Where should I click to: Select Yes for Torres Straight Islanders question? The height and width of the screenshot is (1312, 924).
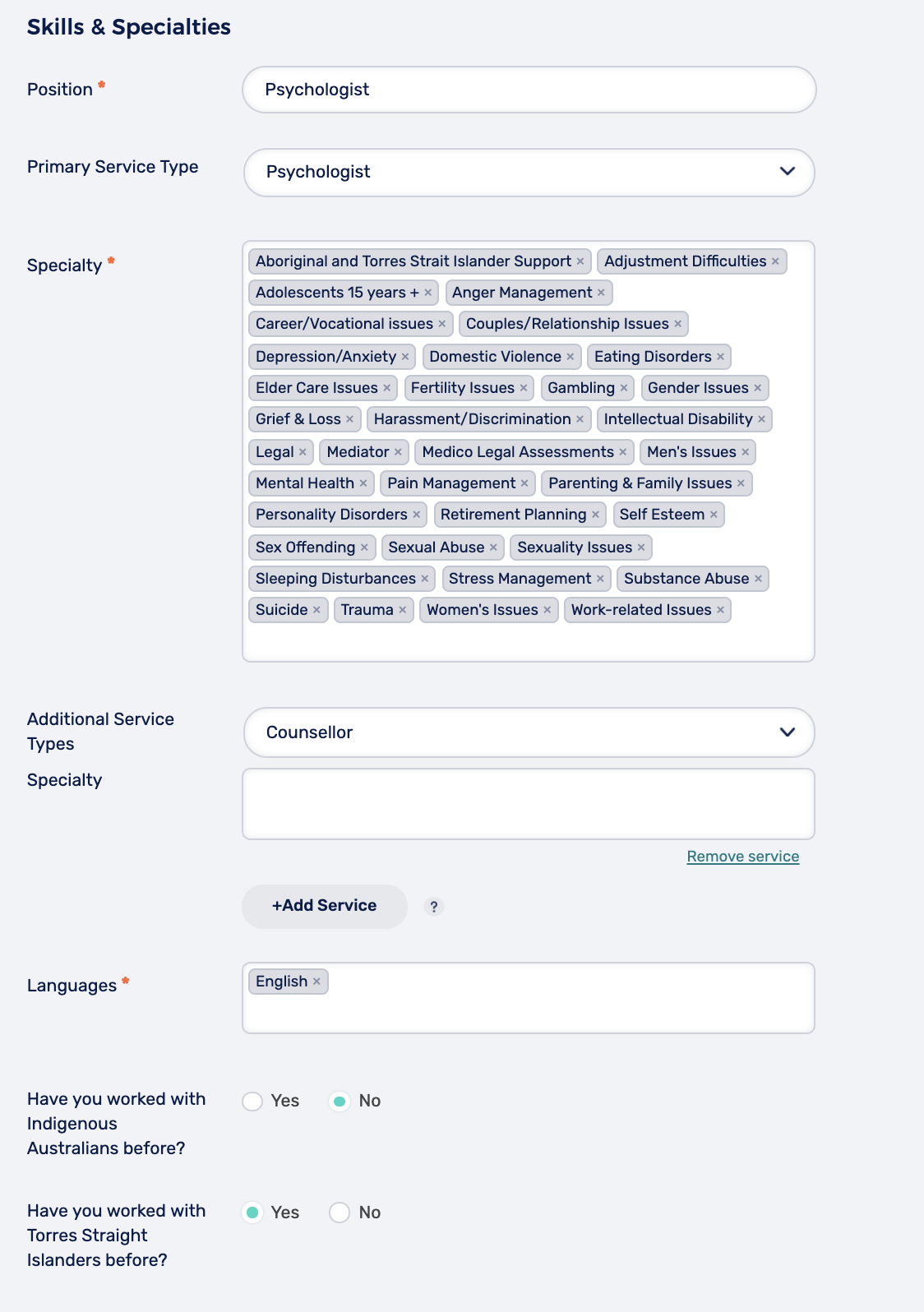point(252,1213)
